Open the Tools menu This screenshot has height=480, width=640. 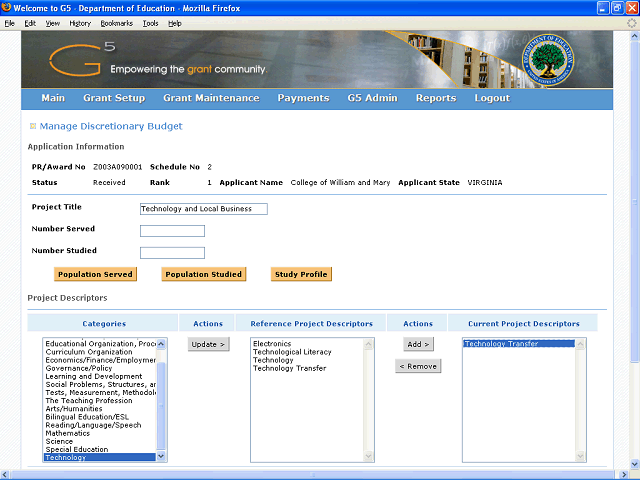click(x=150, y=23)
